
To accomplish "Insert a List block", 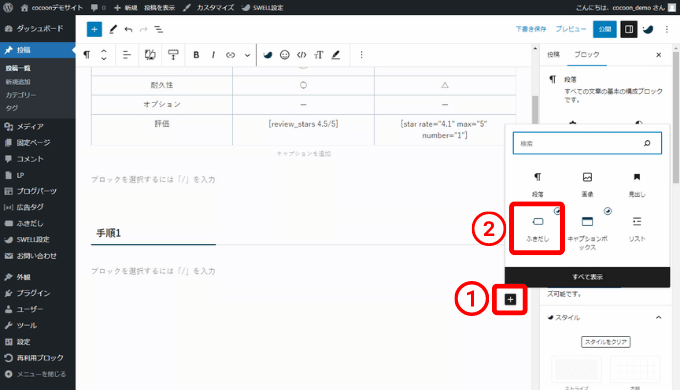I will (637, 229).
